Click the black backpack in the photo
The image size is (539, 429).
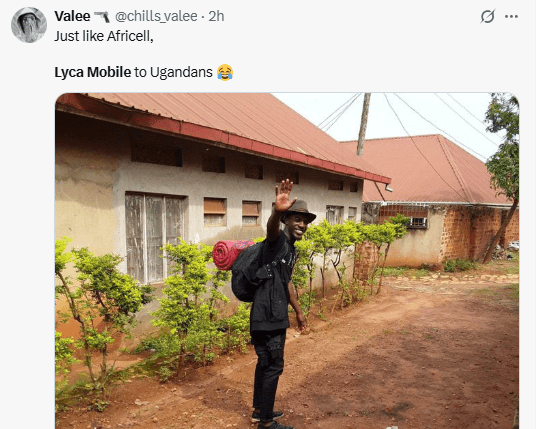pyautogui.click(x=248, y=272)
